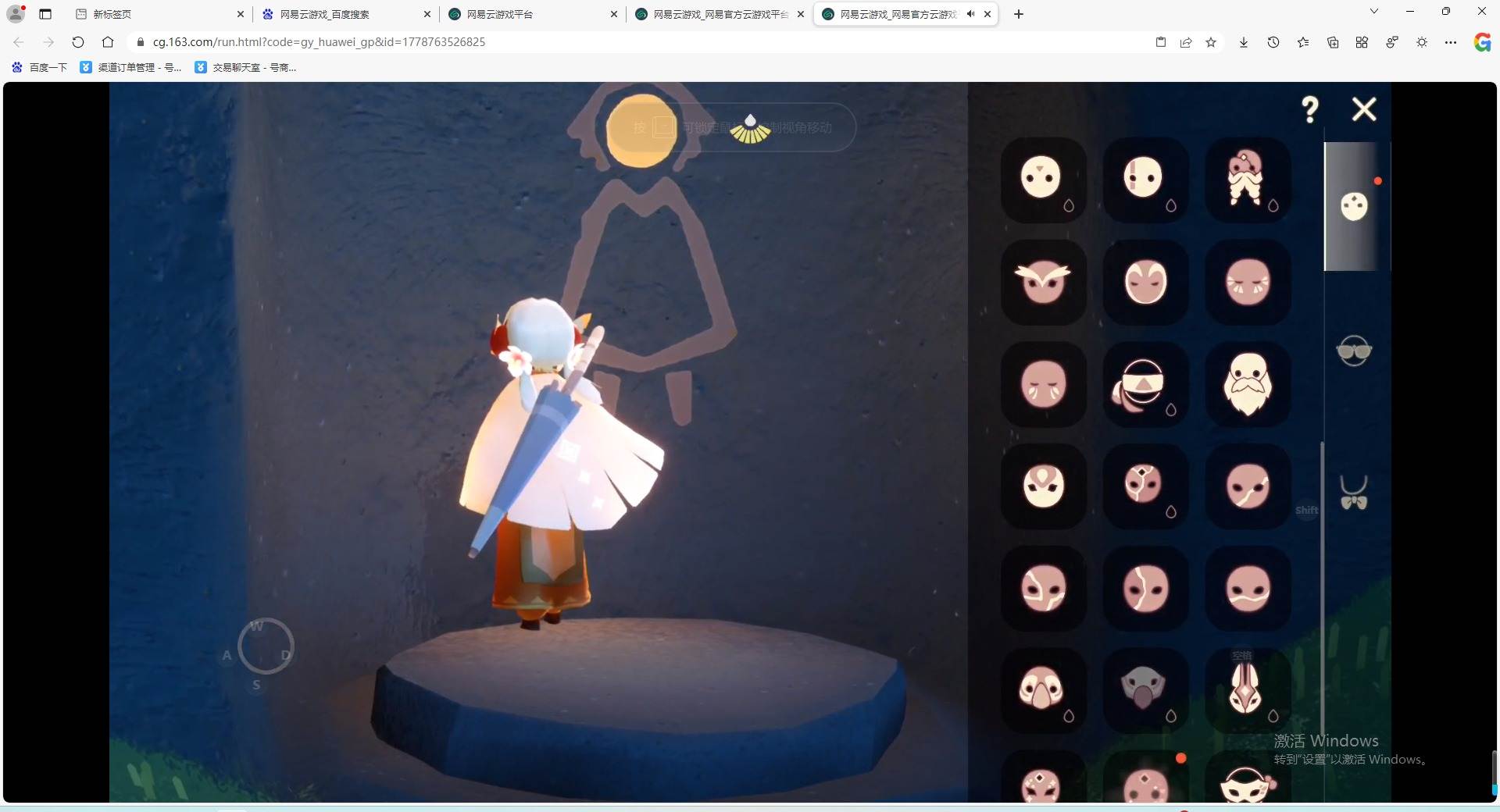1500x812 pixels.
Task: Select the white bearded elder mask
Action: (1248, 384)
